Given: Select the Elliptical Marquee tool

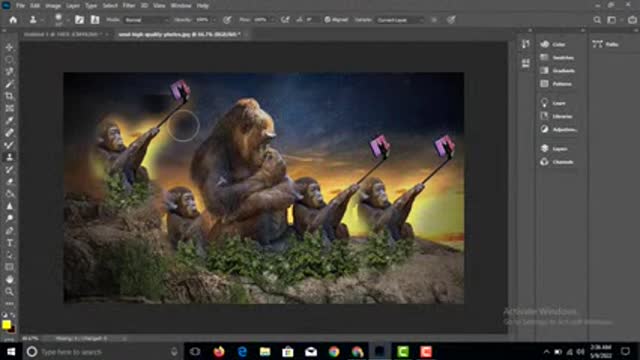Looking at the screenshot, I should [9, 60].
